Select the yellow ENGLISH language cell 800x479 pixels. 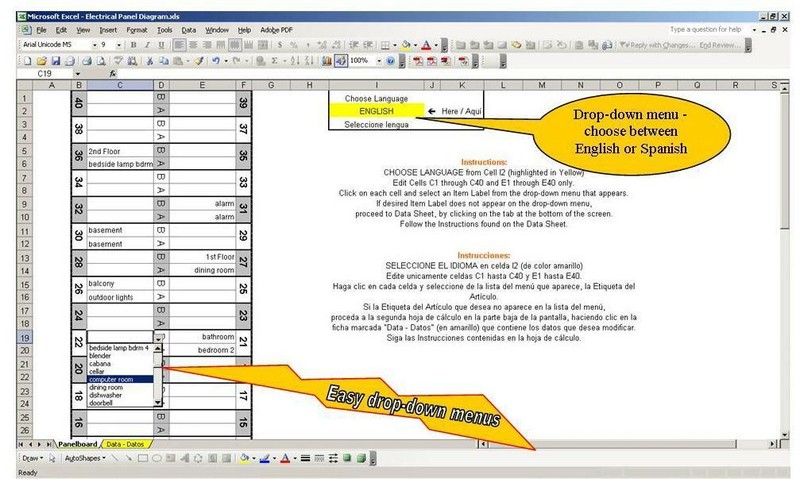click(x=377, y=111)
